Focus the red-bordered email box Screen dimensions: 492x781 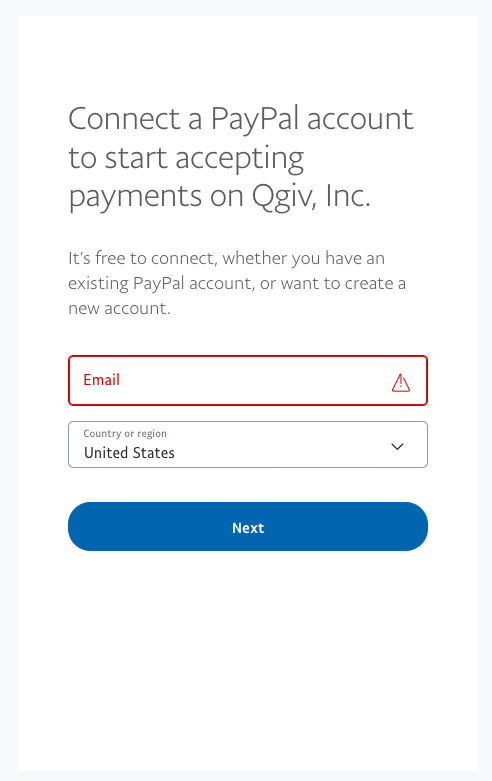pyautogui.click(x=248, y=381)
